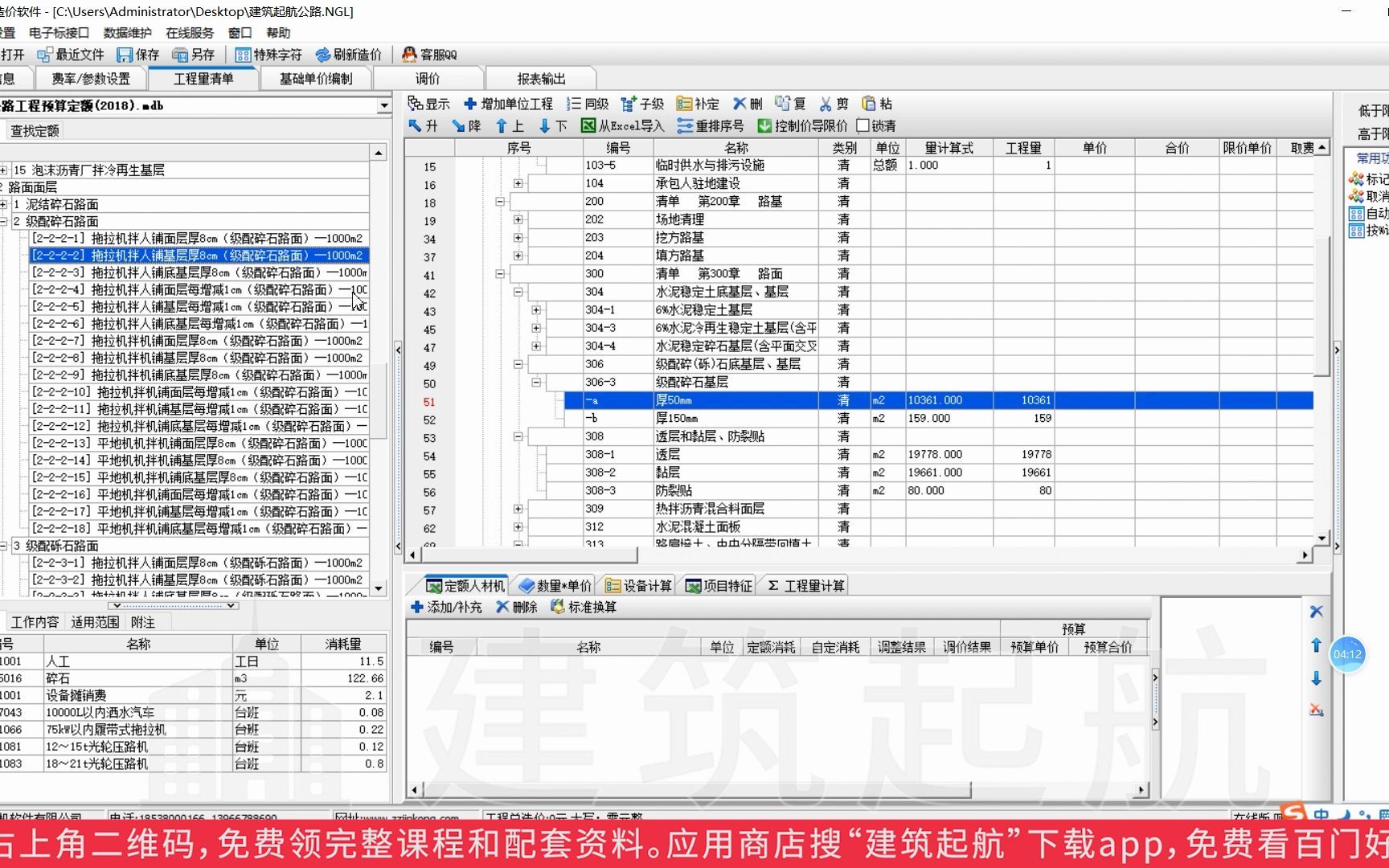Add a 子级 item
Viewport: 1389px width, 868px height.
pos(641,104)
